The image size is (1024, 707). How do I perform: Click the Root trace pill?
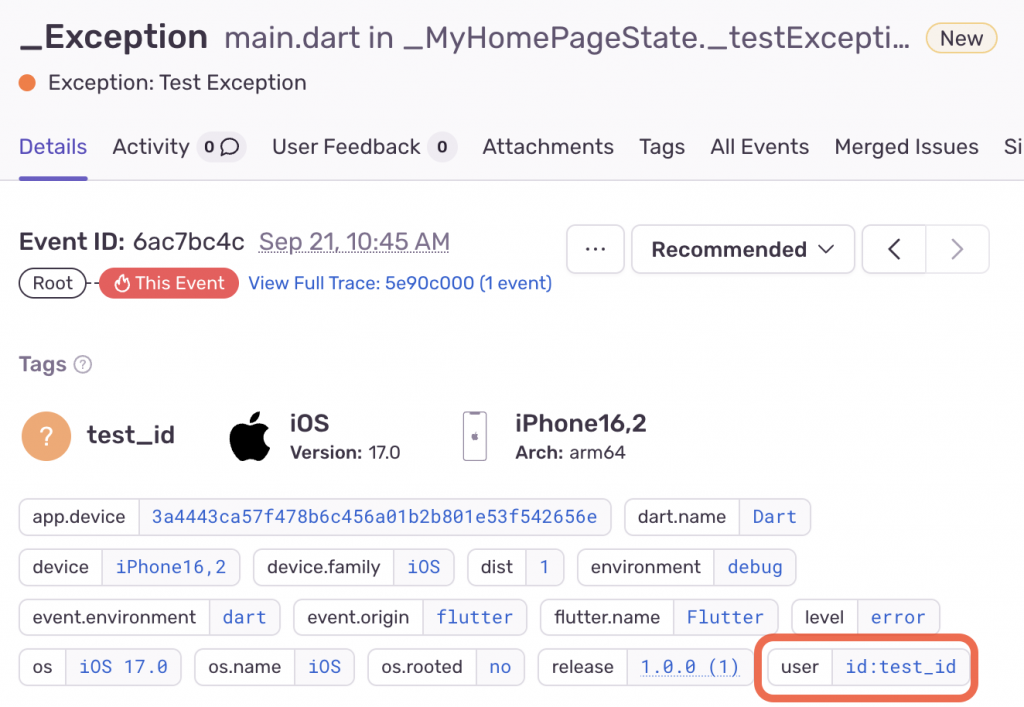[x=52, y=283]
